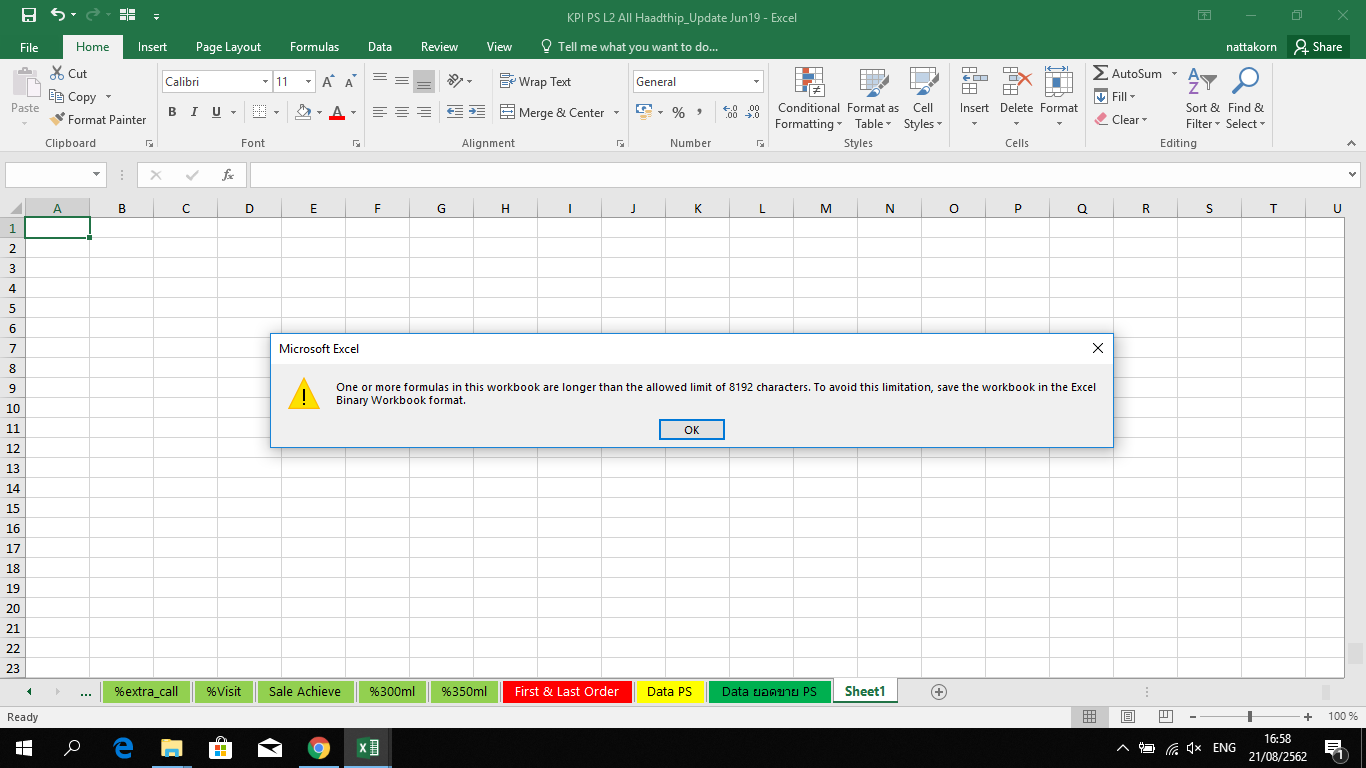Click the Format Painter brush

57,119
